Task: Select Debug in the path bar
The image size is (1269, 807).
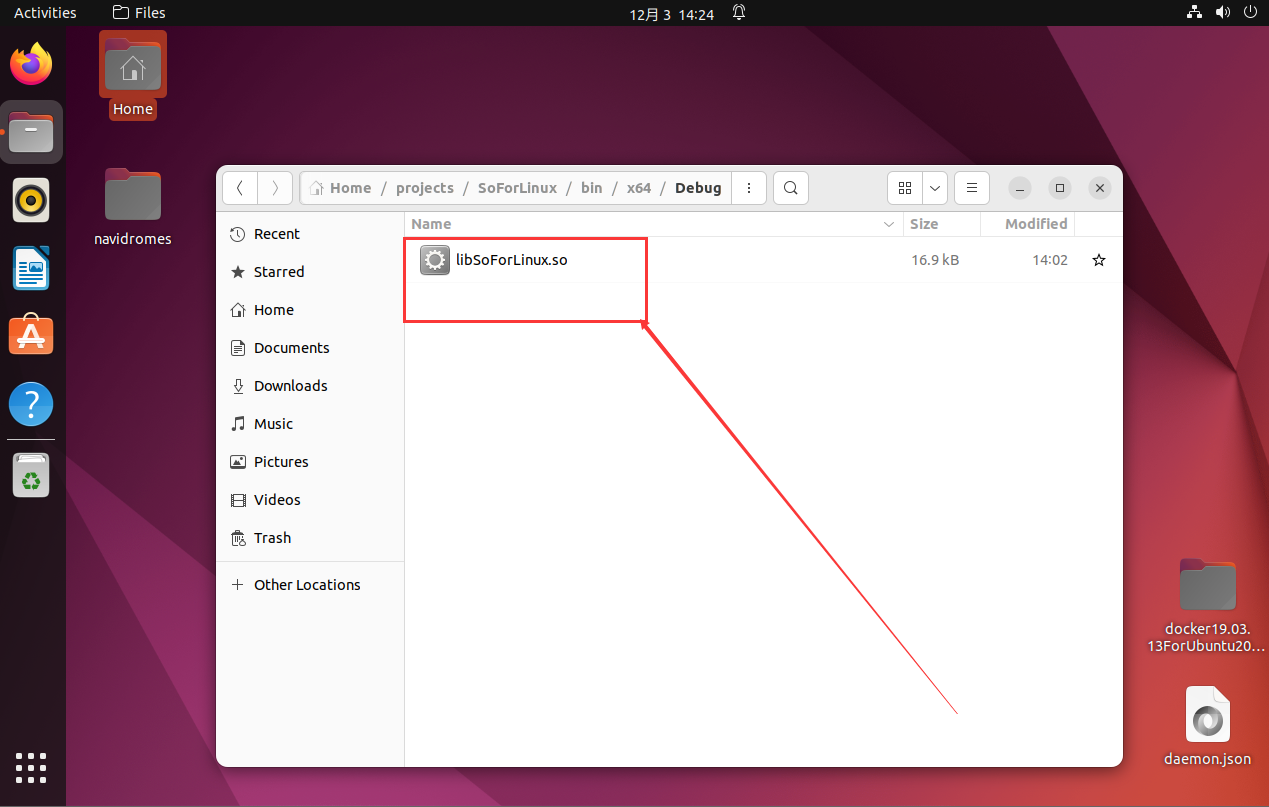Action: point(698,188)
